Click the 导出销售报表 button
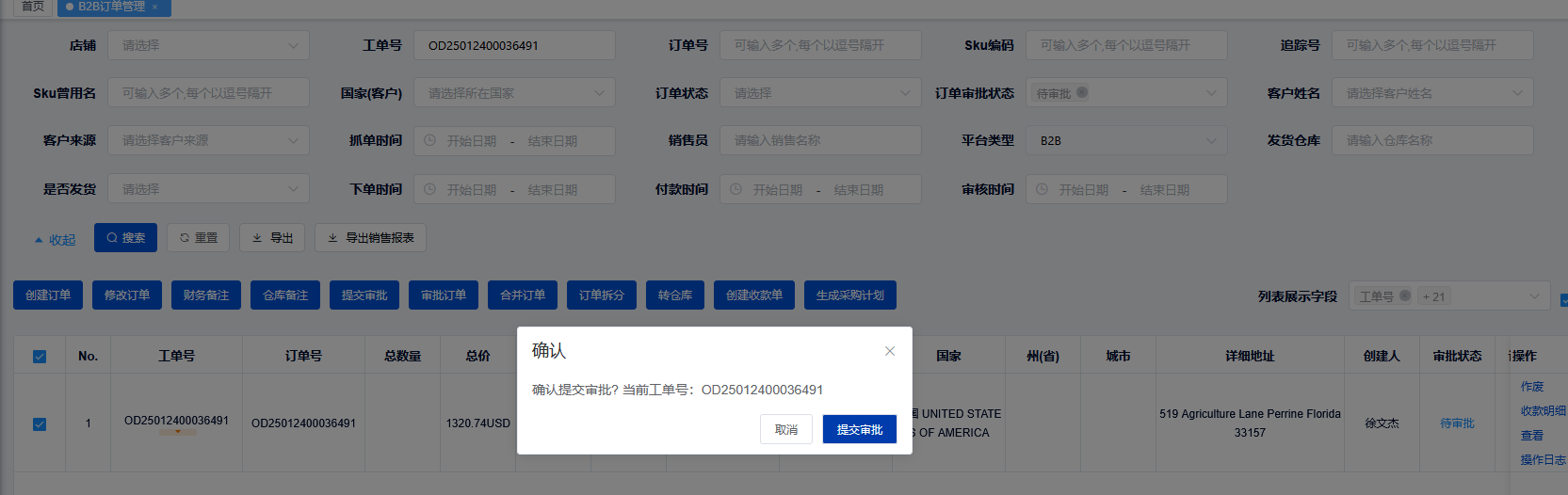This screenshot has height=495, width=1568. [x=370, y=237]
